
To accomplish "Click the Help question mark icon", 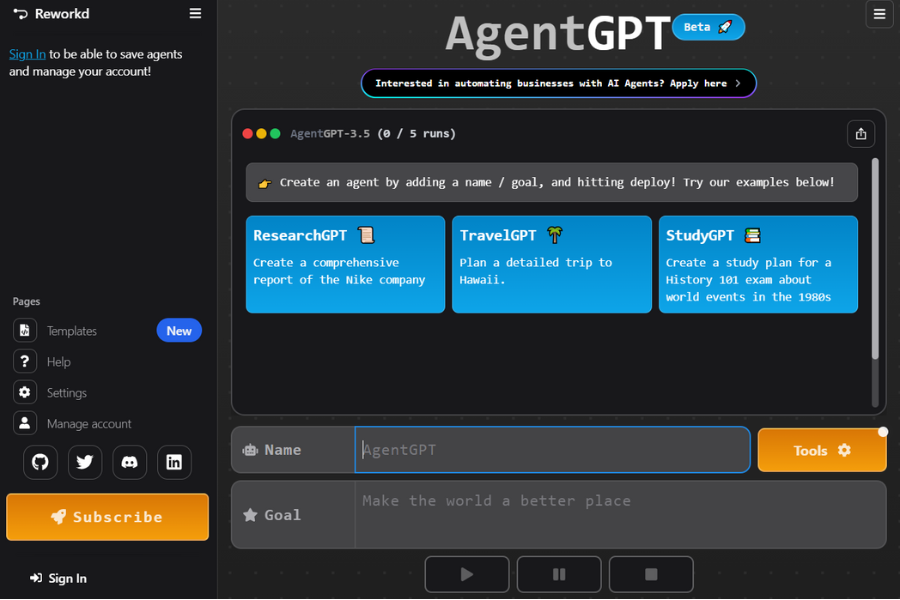I will point(24,361).
